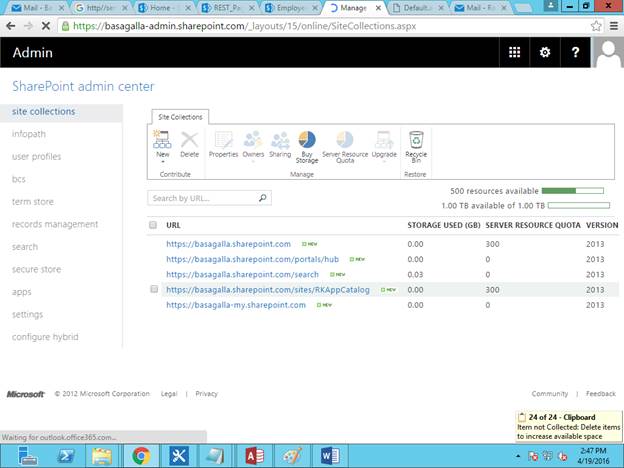Open Chrome from the taskbar
Screen dimensions: 624x468
tap(141, 456)
